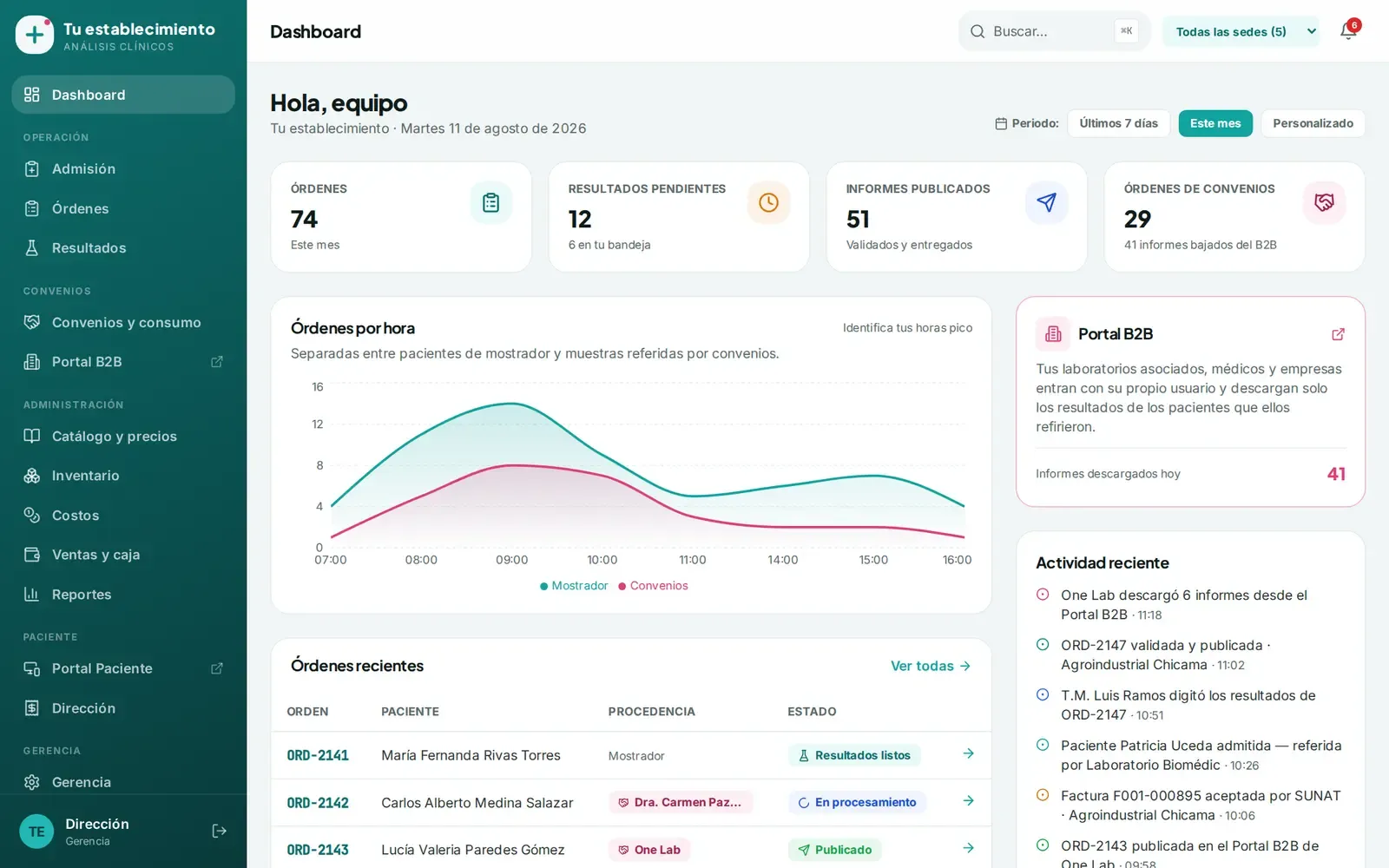Image resolution: width=1389 pixels, height=868 pixels.
Task: Open Catálogo y precios
Action: (x=123, y=436)
